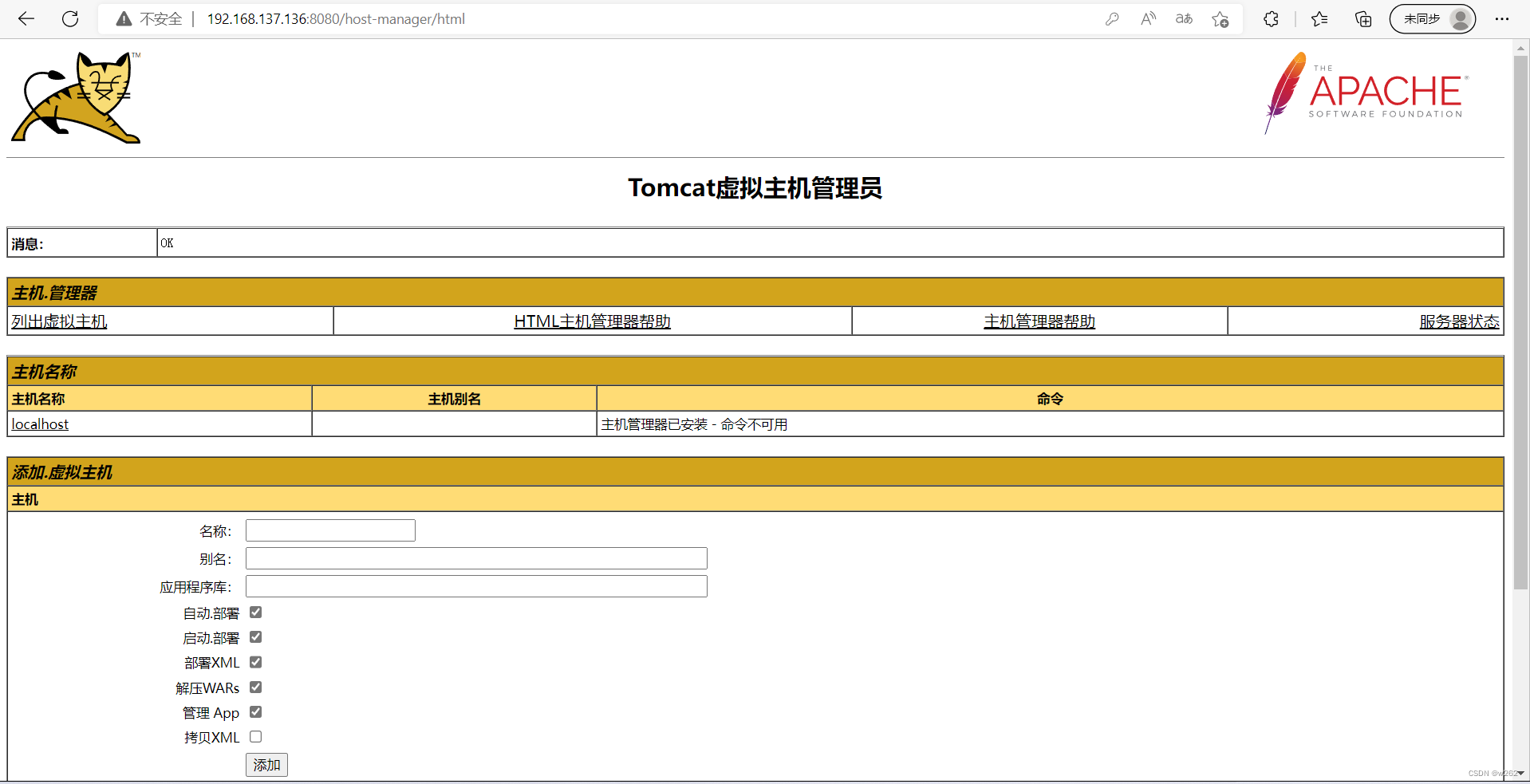Start Read Aloud from the address bar
Viewport: 1530px width, 784px height.
click(x=1148, y=19)
